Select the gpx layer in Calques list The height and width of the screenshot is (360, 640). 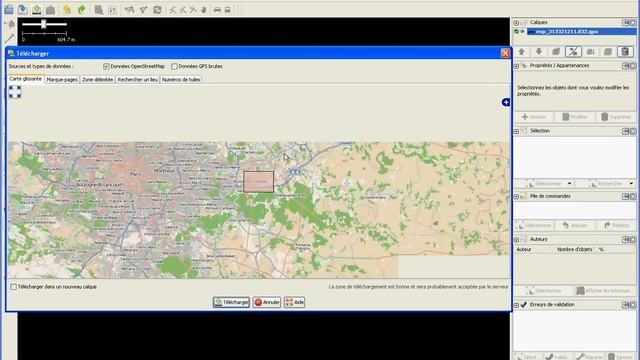click(x=581, y=31)
